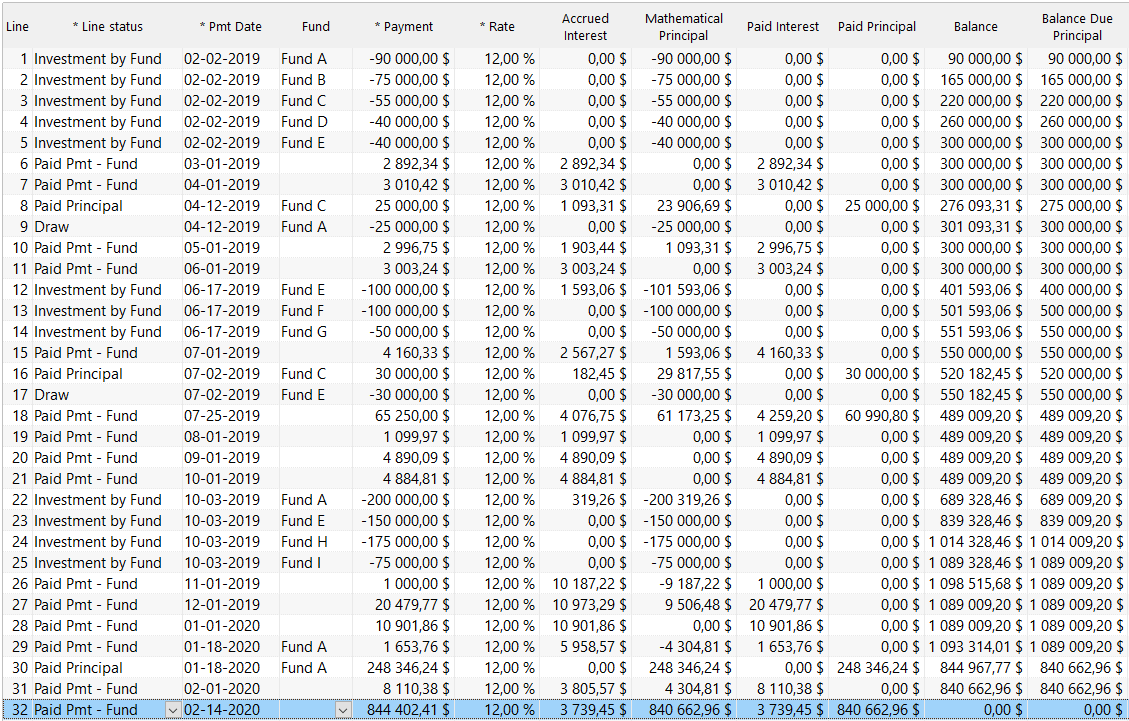The height and width of the screenshot is (721, 1129).
Task: Select Draw status on line 17
Action: [x=52, y=395]
